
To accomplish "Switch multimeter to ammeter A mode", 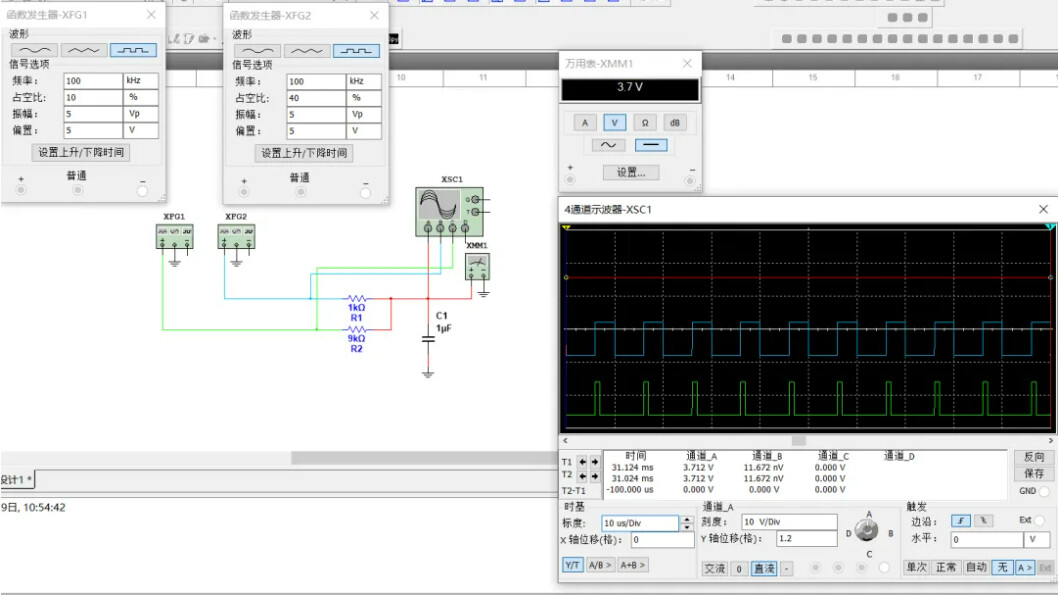I will (x=585, y=123).
